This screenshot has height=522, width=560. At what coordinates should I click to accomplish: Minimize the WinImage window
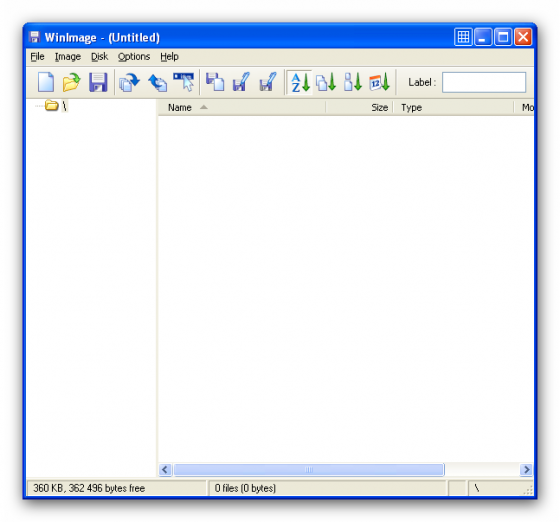pos(483,36)
